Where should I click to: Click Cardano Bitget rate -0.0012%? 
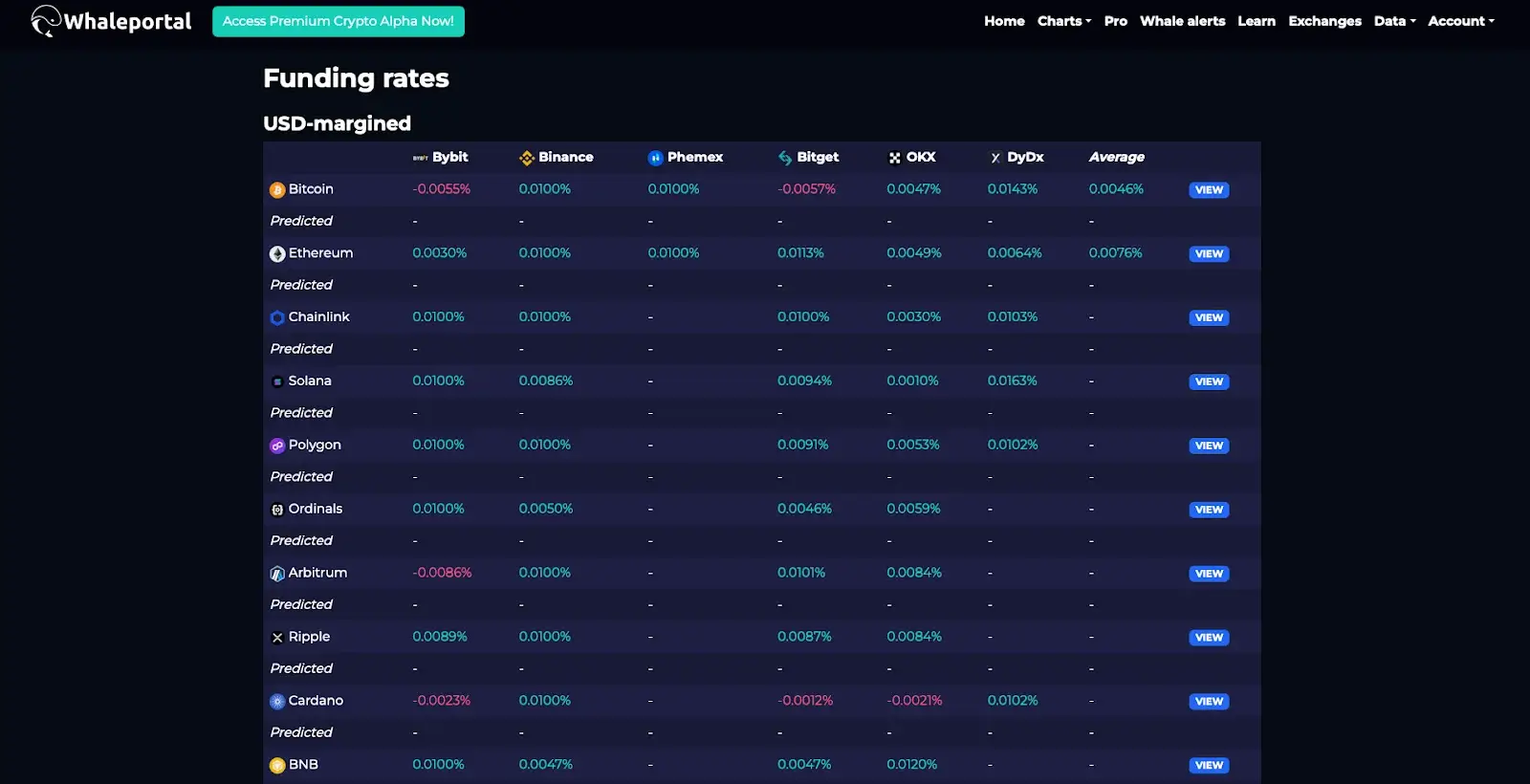coord(805,701)
